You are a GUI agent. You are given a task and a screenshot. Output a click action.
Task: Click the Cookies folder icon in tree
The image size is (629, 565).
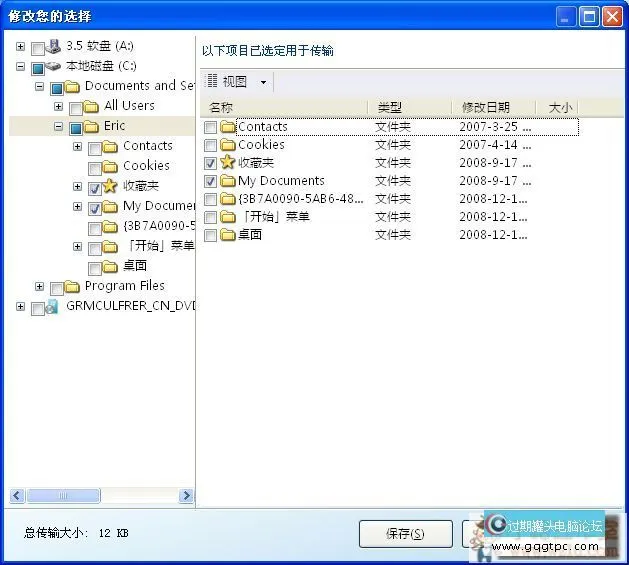(x=110, y=167)
